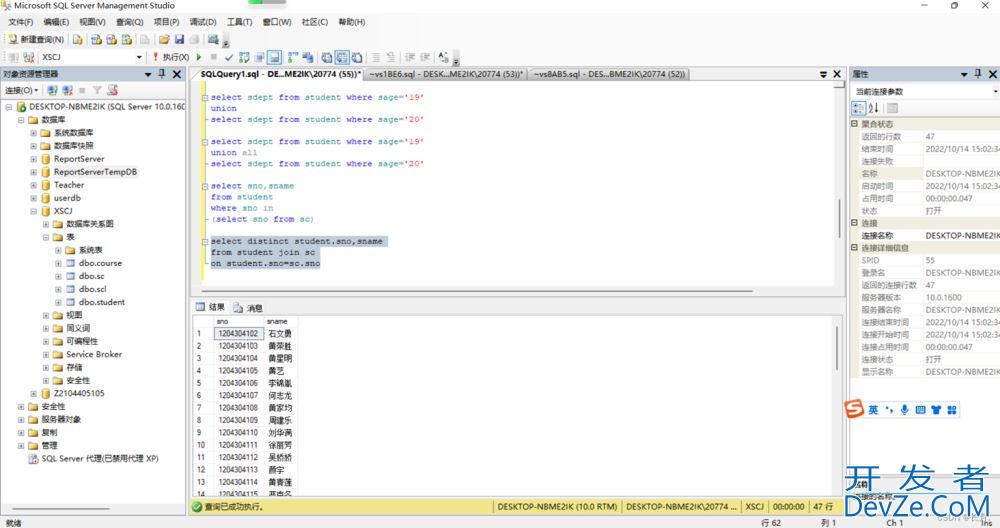This screenshot has width=1000, height=528.
Task: Expand the dbo.course table node
Action: pos(58,263)
